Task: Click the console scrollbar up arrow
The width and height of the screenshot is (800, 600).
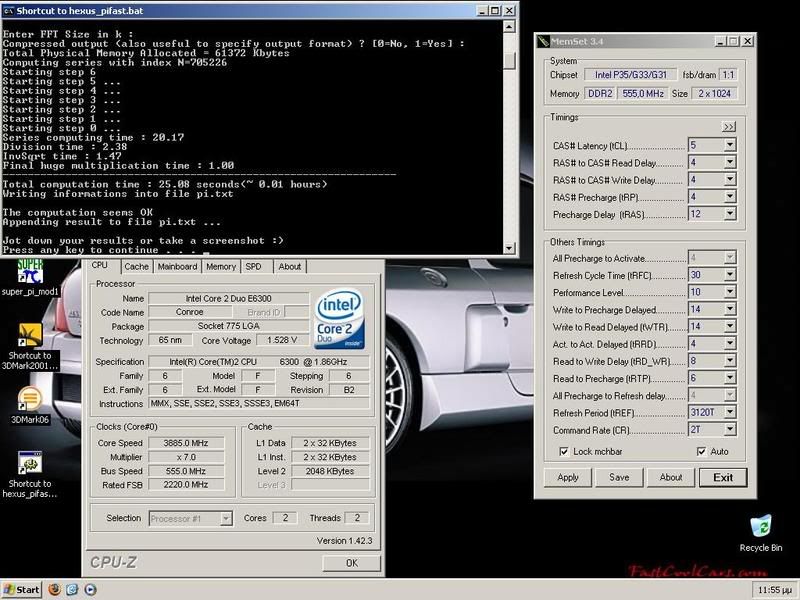Action: [509, 27]
